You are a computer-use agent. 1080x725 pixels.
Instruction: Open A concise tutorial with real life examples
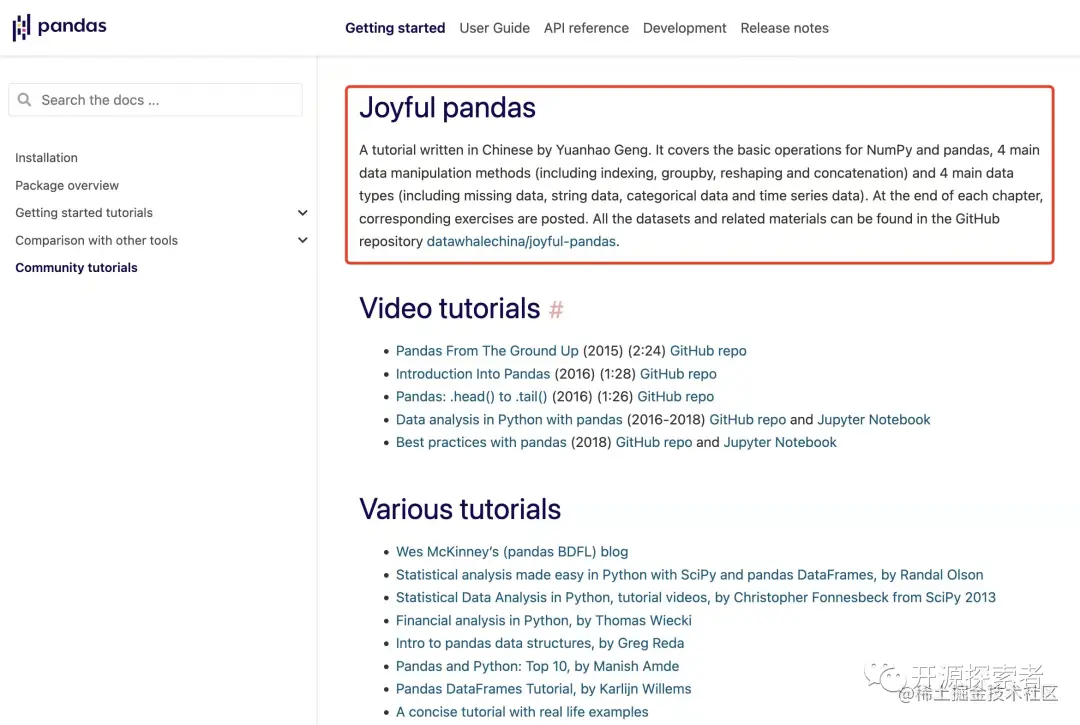tap(522, 712)
